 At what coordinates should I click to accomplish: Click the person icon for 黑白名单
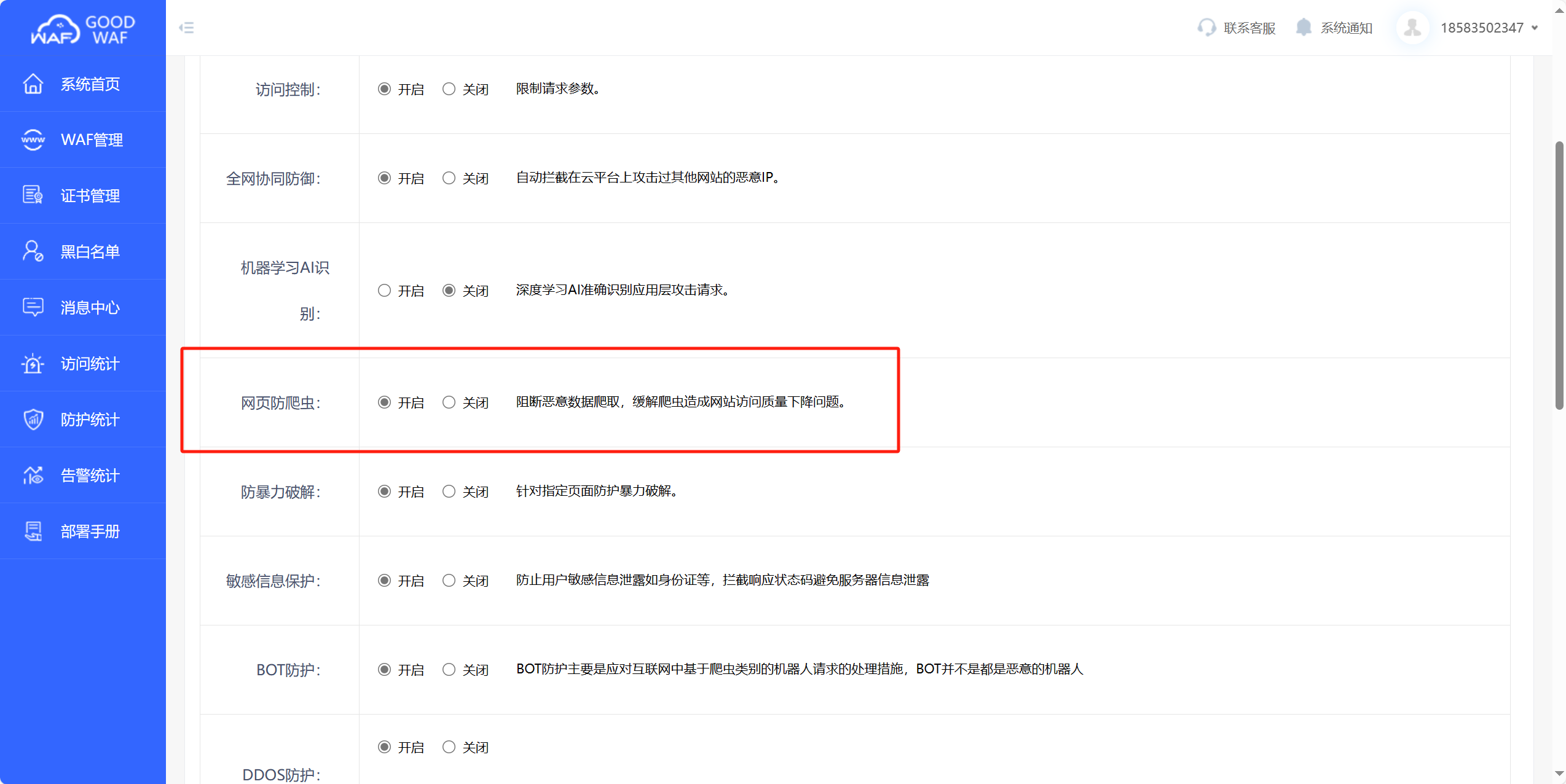(x=33, y=251)
